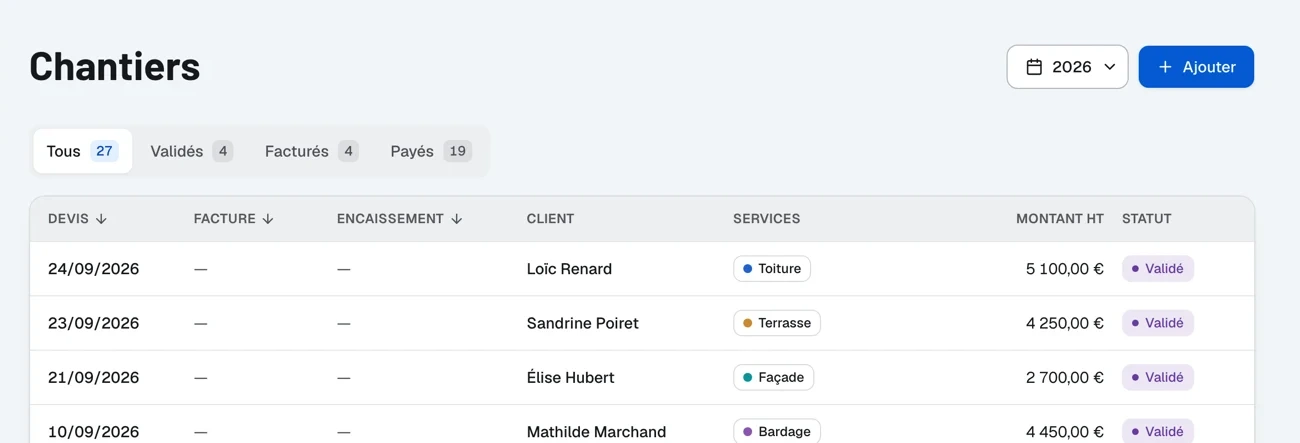Click the date 21/09/2026

pos(94,377)
